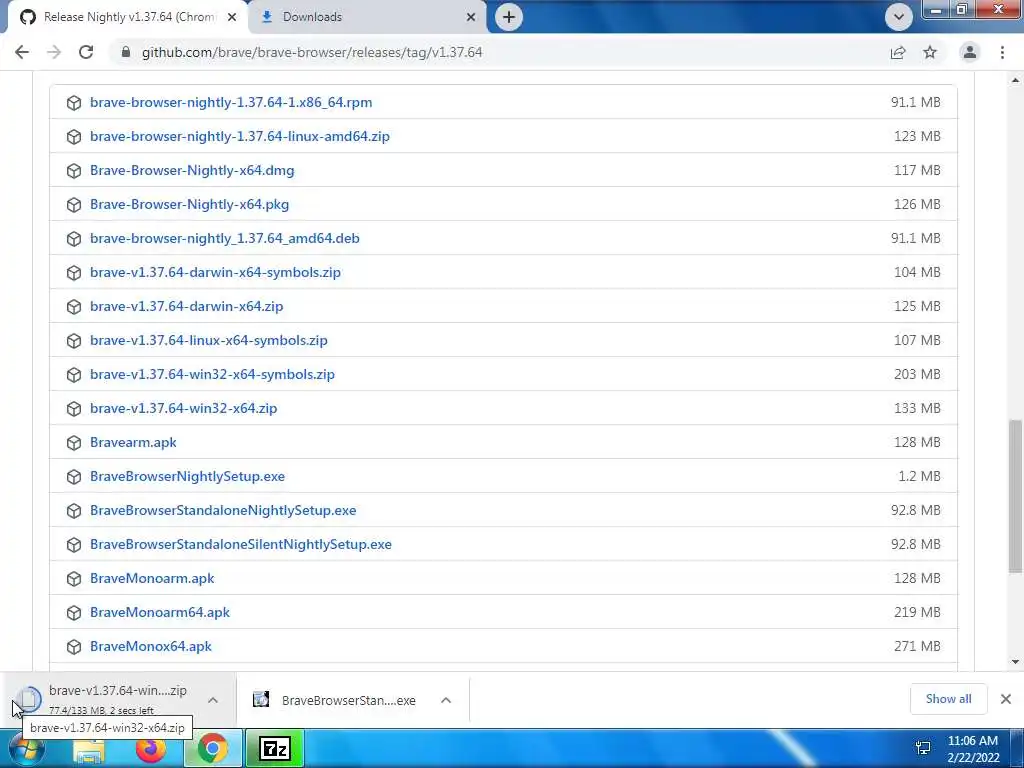This screenshot has width=1024, height=768.
Task: Download brave-browser-nightly-1.37.64-1.x86_64.rpm
Action: (x=231, y=103)
